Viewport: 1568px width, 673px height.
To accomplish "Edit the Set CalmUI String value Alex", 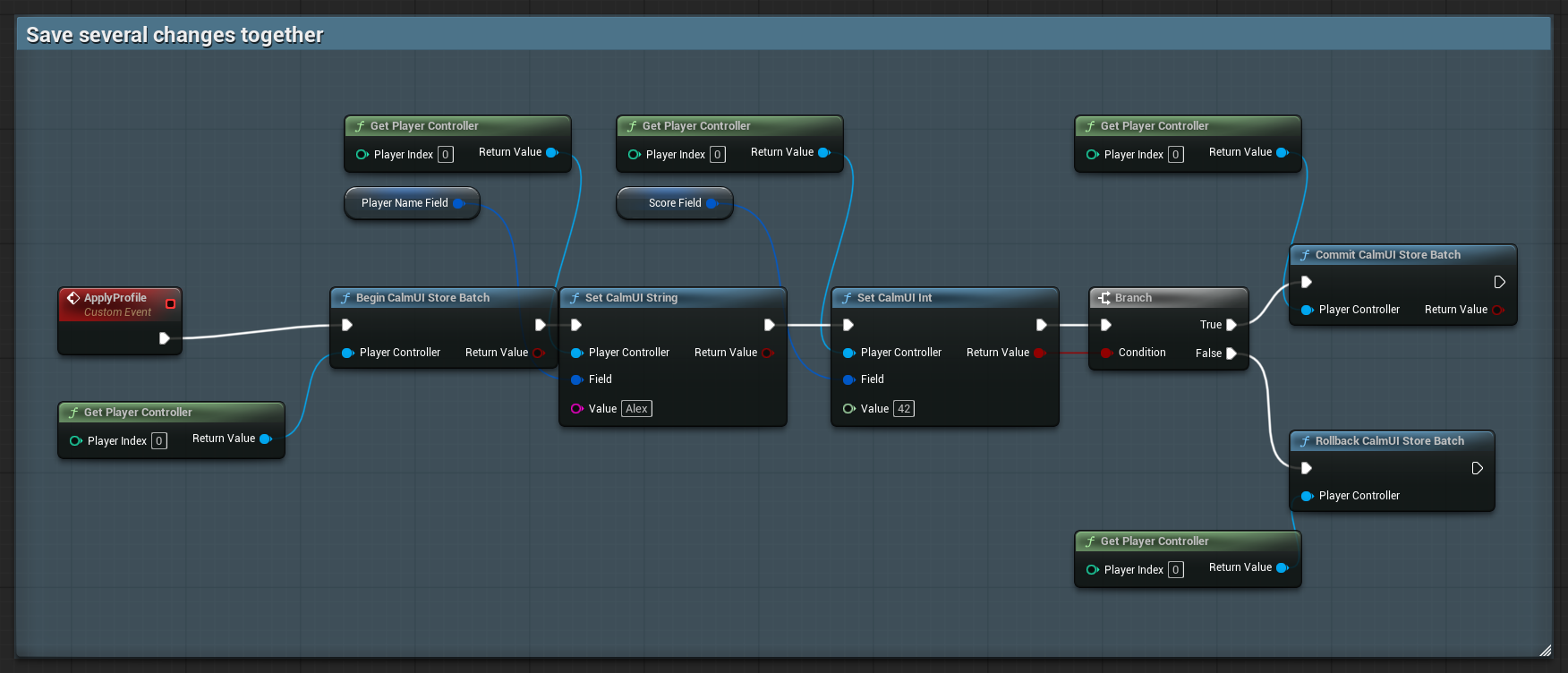I will [x=636, y=409].
